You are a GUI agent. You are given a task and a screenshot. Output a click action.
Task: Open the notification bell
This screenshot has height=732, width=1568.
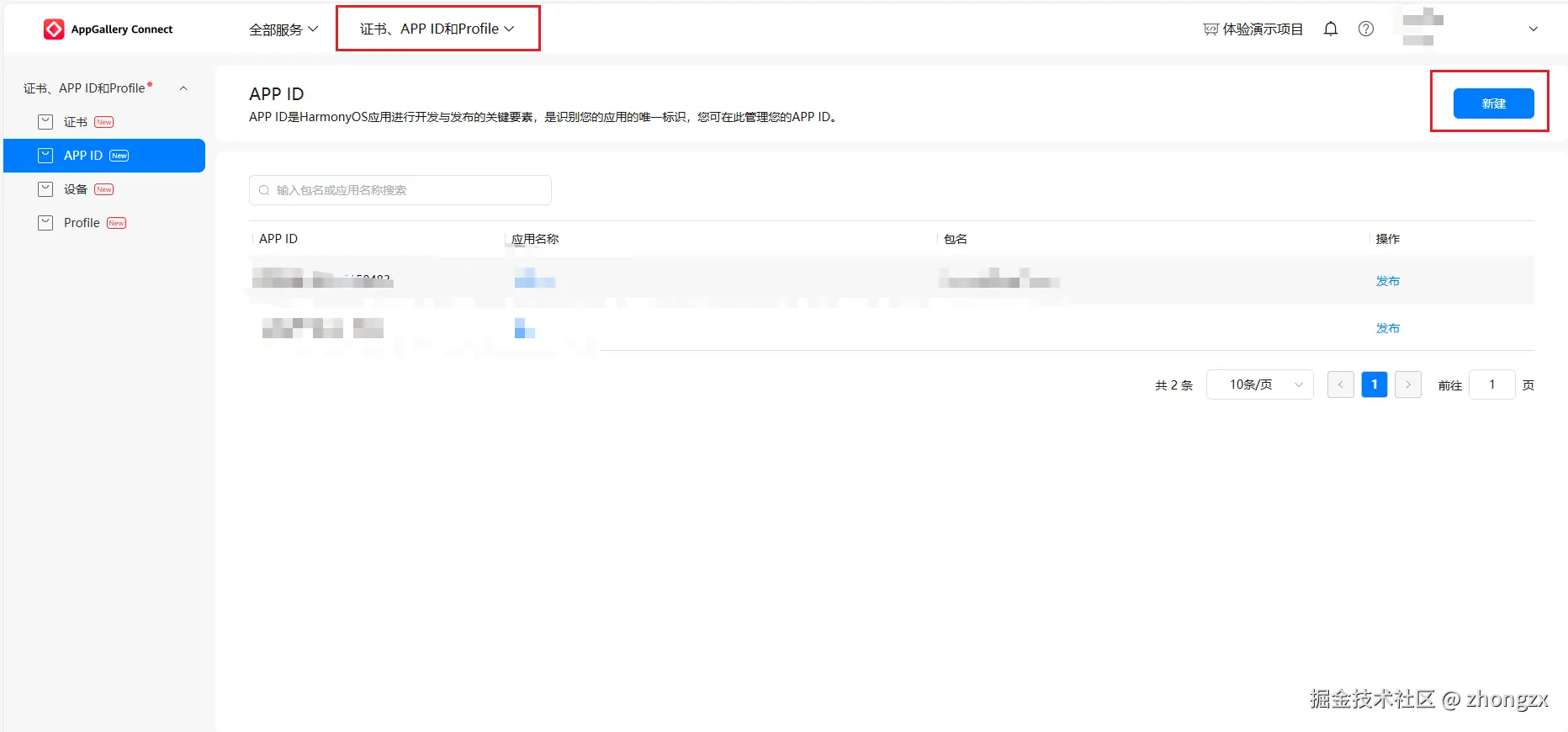pyautogui.click(x=1331, y=29)
